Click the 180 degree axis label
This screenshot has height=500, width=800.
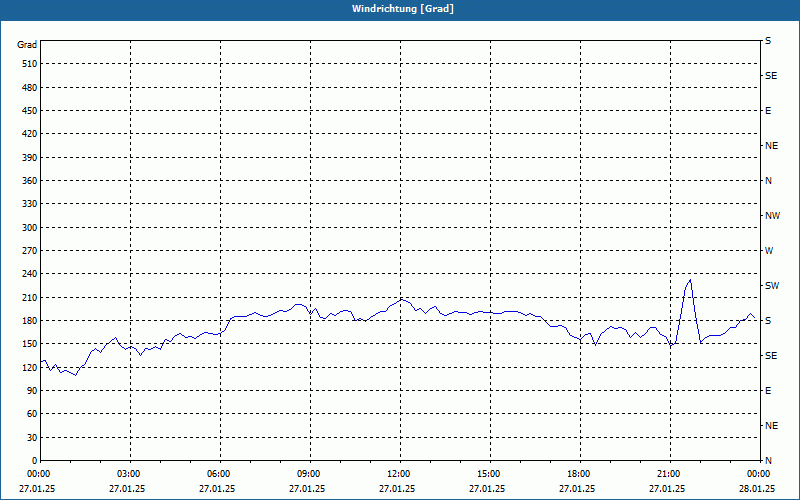click(x=30, y=320)
